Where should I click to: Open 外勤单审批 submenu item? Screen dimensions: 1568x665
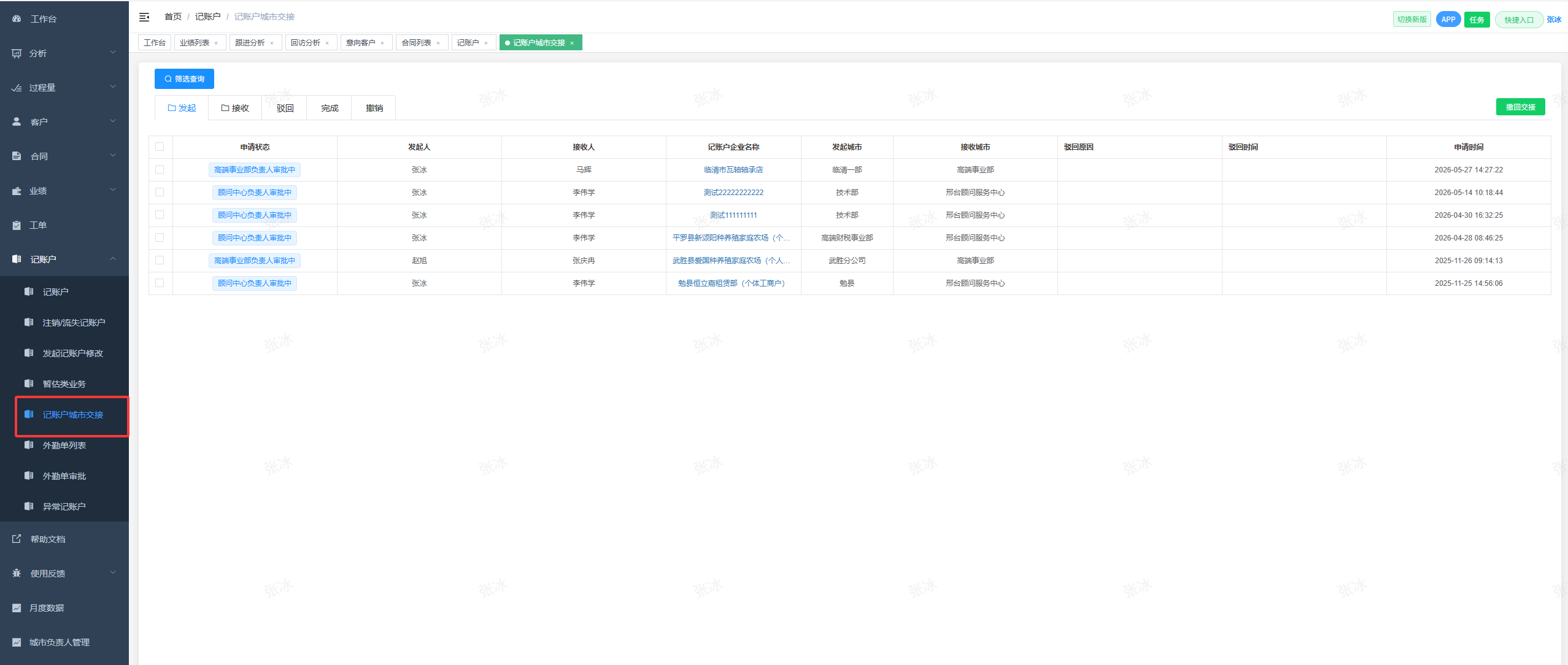click(64, 476)
